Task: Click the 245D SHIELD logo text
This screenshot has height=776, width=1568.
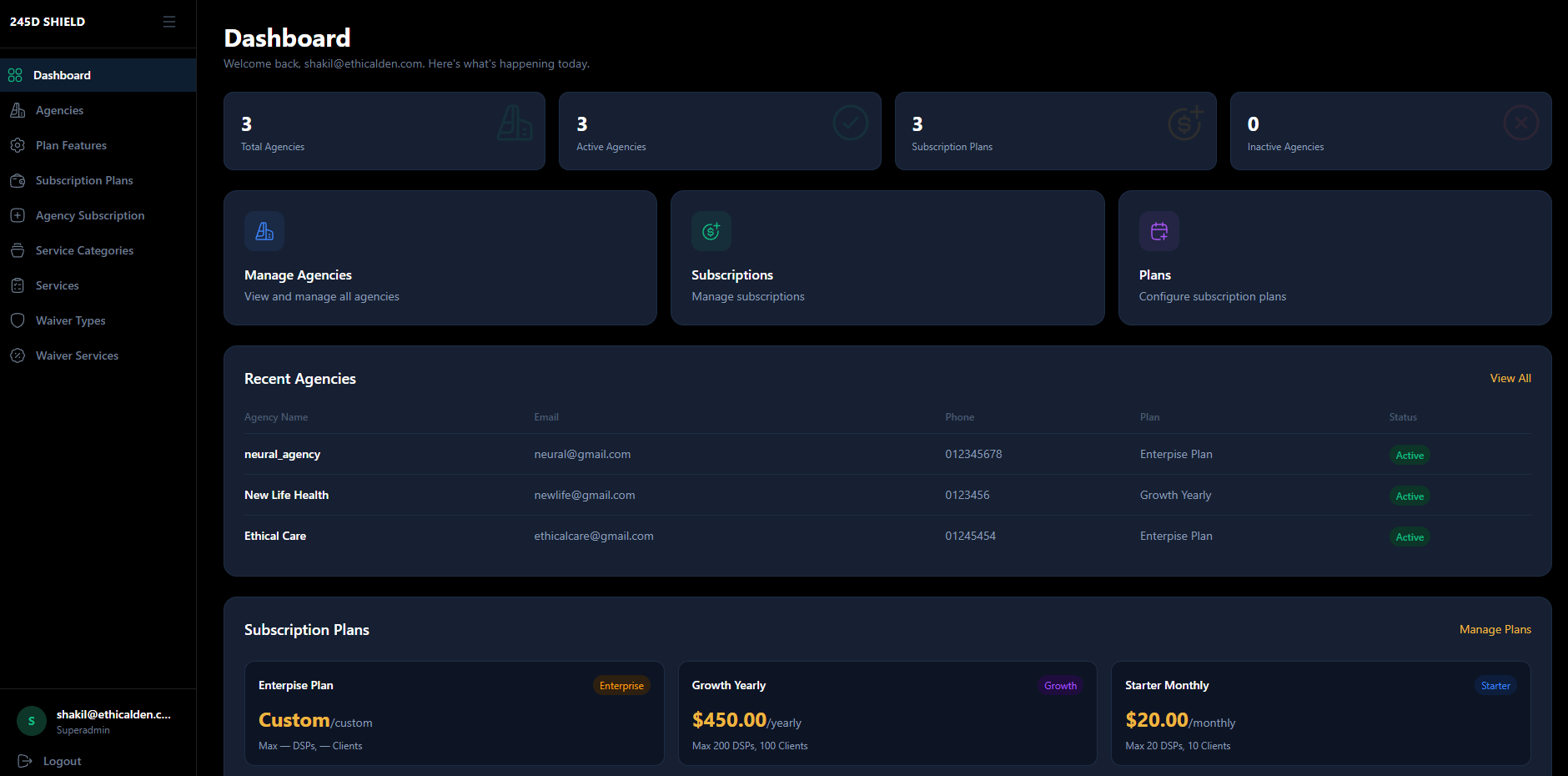Action: tap(48, 22)
